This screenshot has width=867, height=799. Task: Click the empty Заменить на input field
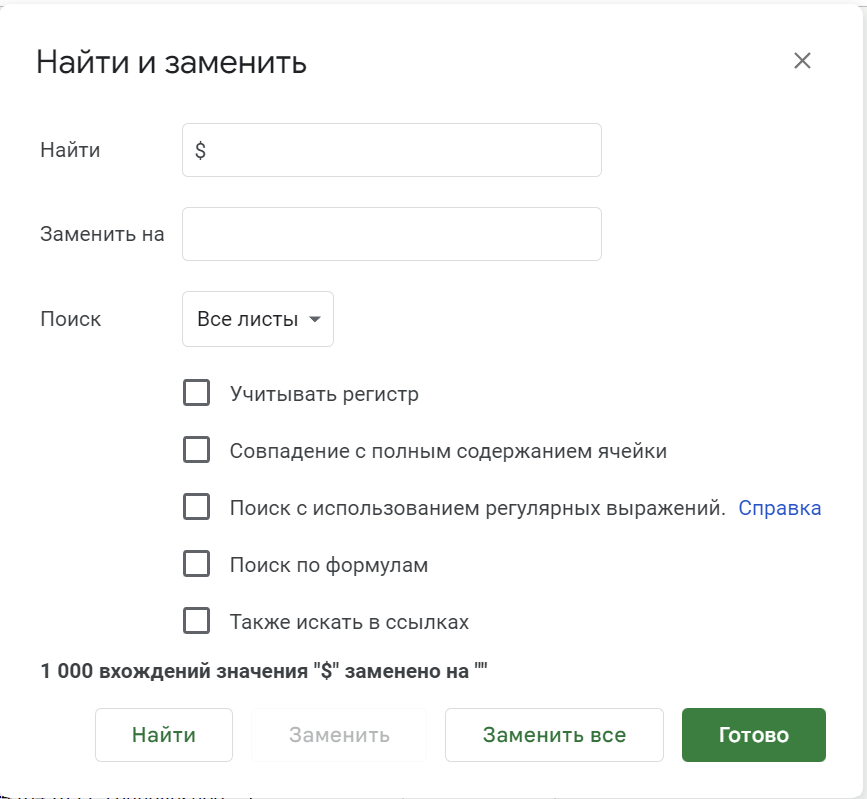click(x=391, y=234)
